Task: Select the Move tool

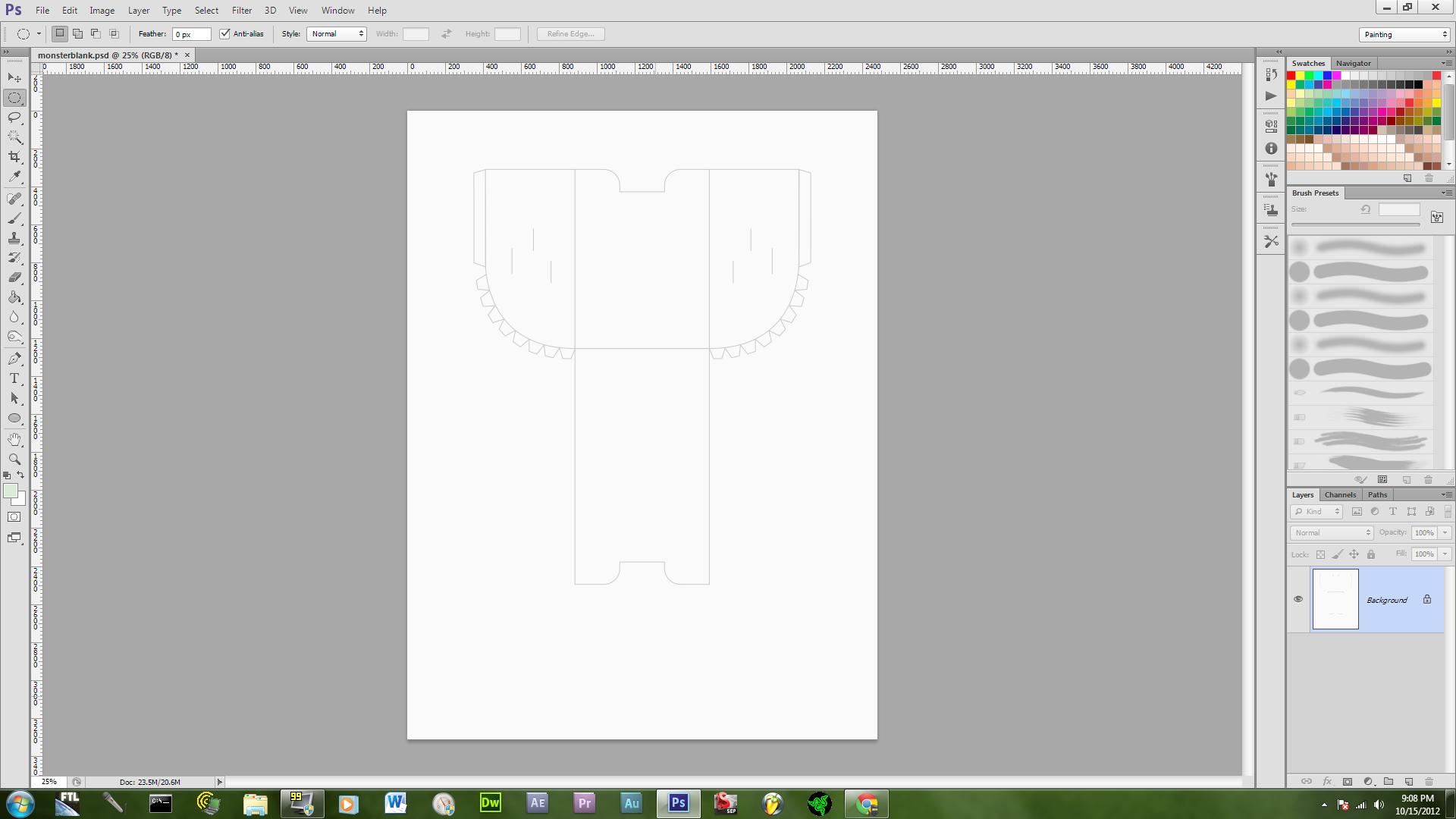Action: 14,78
